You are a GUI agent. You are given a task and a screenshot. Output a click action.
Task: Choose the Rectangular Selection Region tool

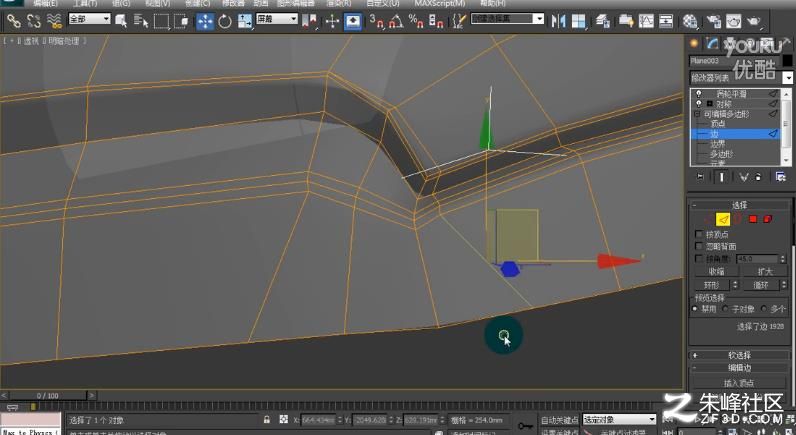(x=161, y=21)
